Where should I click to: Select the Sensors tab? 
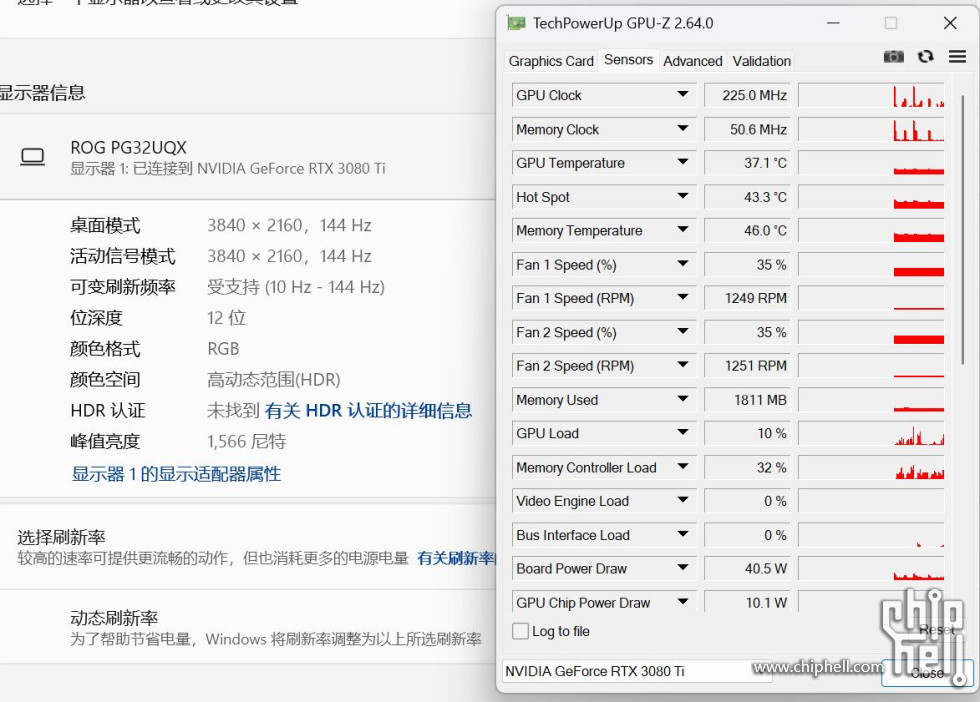[628, 59]
